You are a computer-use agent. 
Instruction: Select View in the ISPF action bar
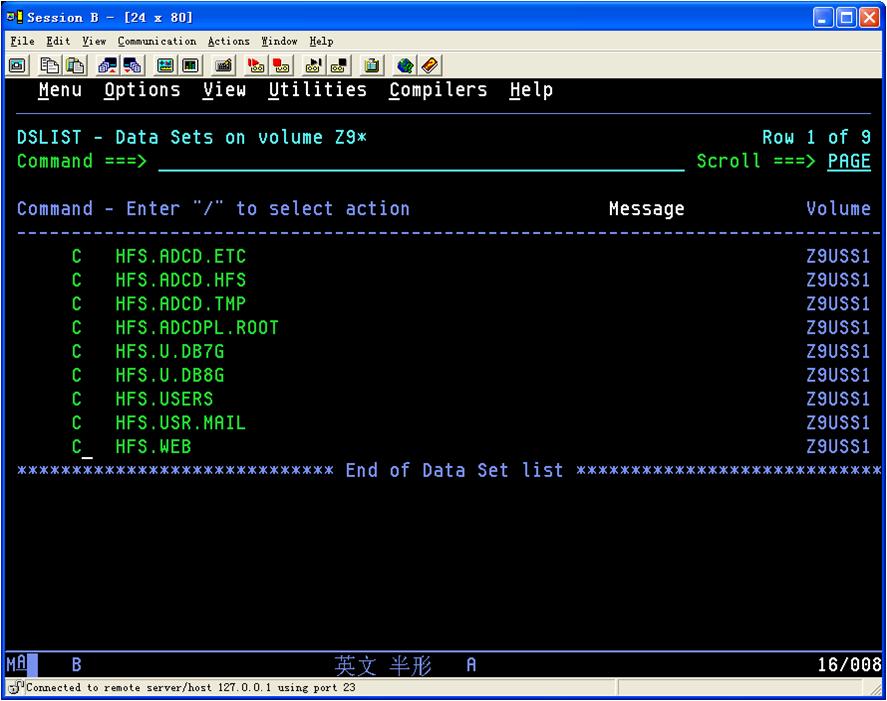(225, 90)
